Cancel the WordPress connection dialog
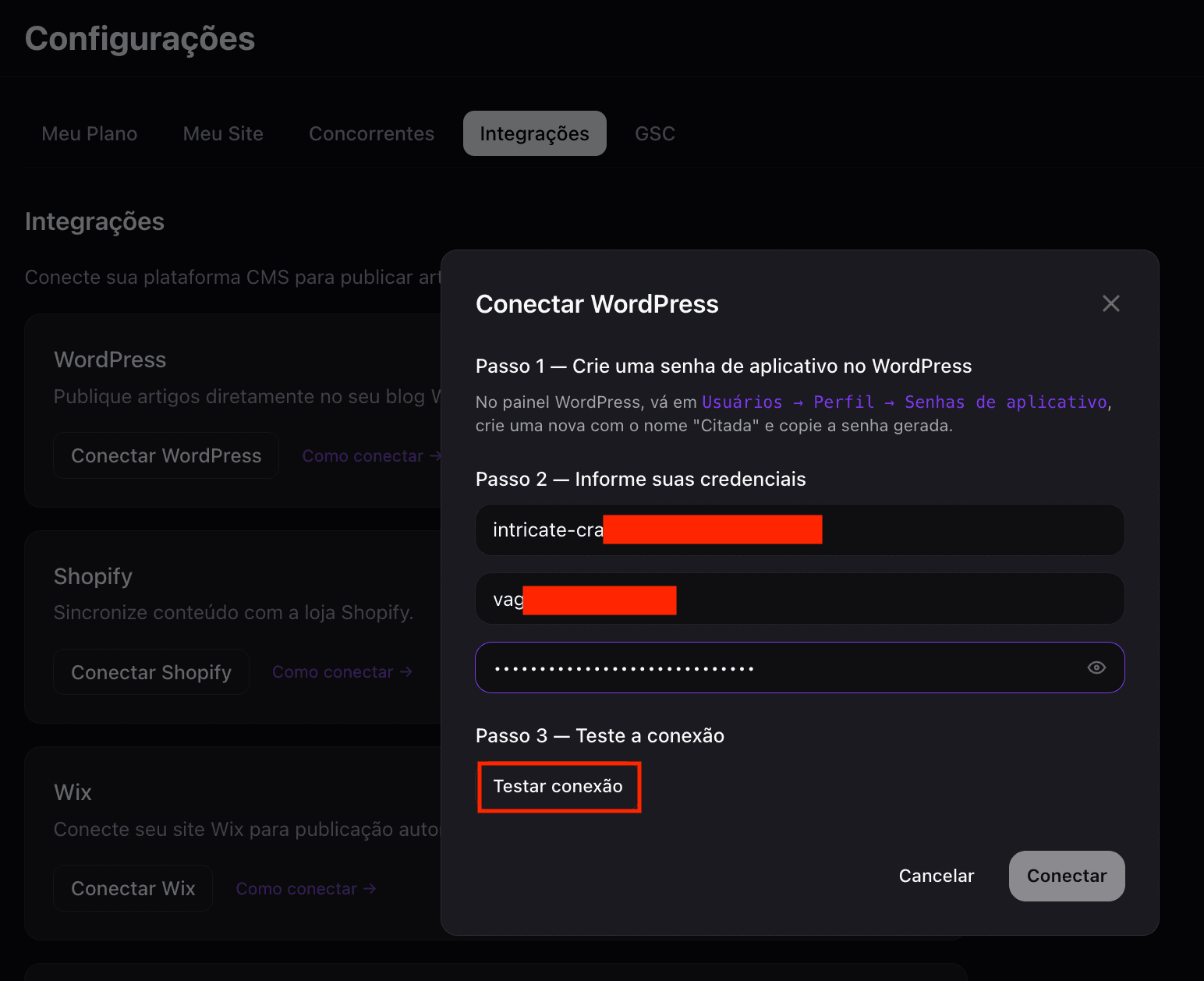 coord(937,876)
